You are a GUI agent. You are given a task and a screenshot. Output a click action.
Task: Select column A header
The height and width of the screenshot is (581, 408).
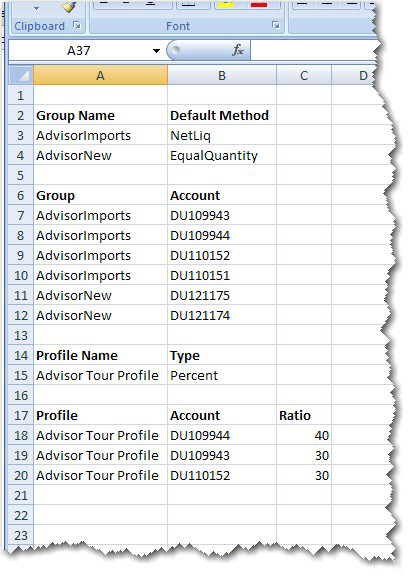(x=100, y=76)
